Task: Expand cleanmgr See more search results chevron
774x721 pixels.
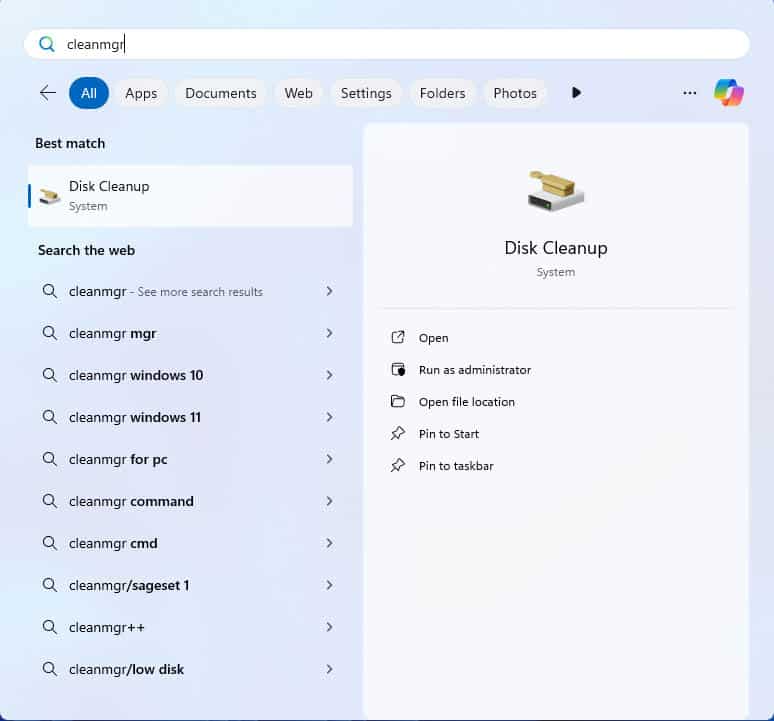Action: pyautogui.click(x=329, y=291)
